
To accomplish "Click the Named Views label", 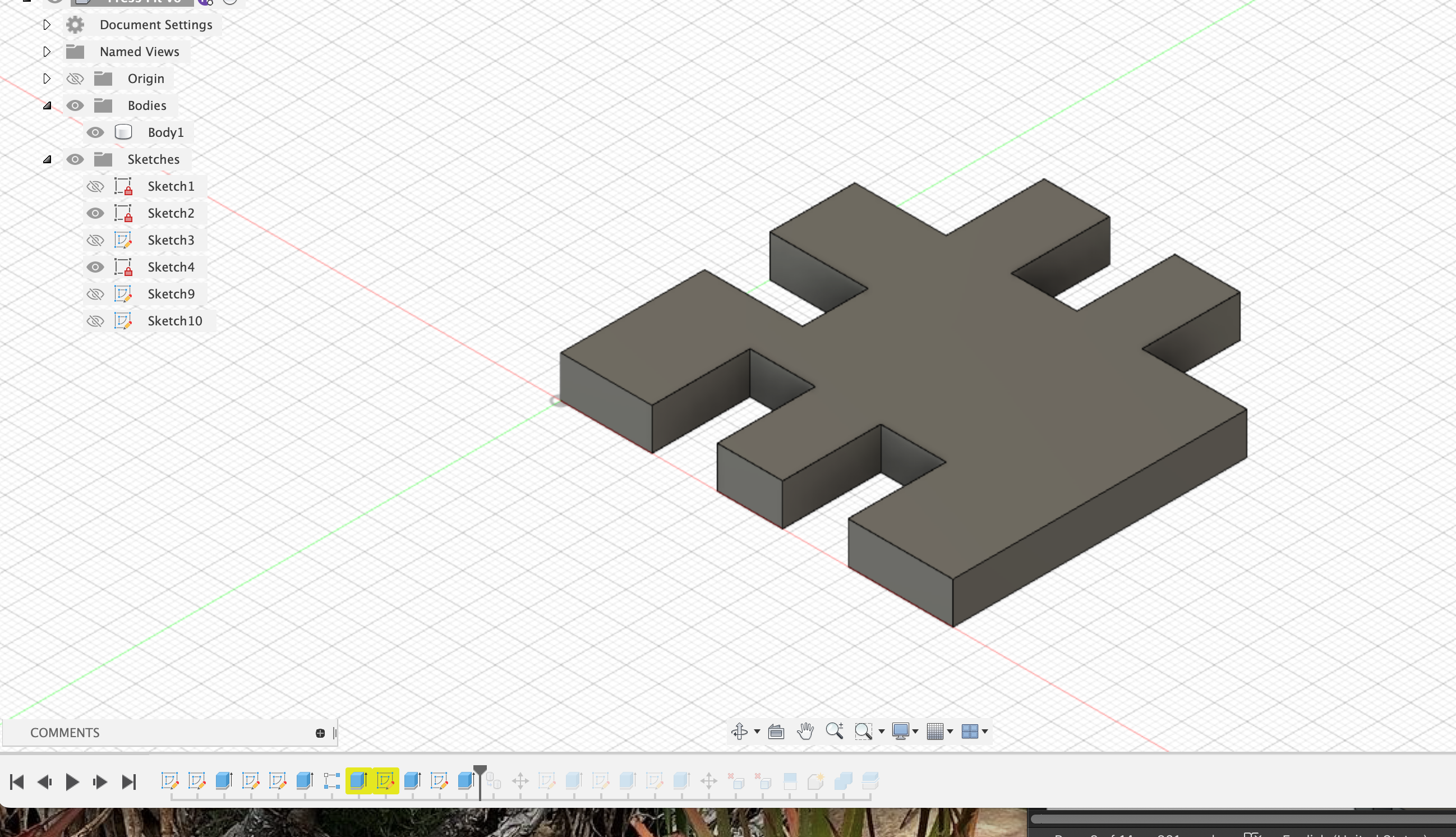I will coord(140,52).
